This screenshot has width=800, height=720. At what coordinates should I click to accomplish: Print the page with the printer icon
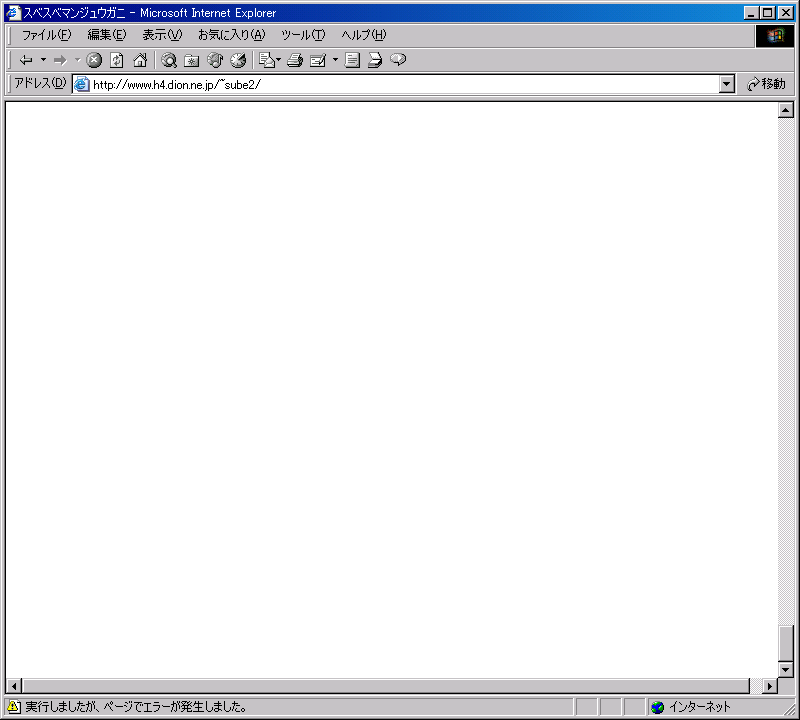295,60
